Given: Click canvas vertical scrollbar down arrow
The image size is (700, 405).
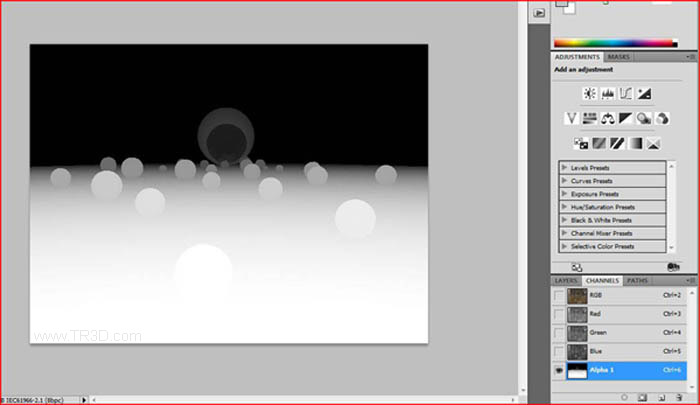Looking at the screenshot, I should click(x=522, y=390).
